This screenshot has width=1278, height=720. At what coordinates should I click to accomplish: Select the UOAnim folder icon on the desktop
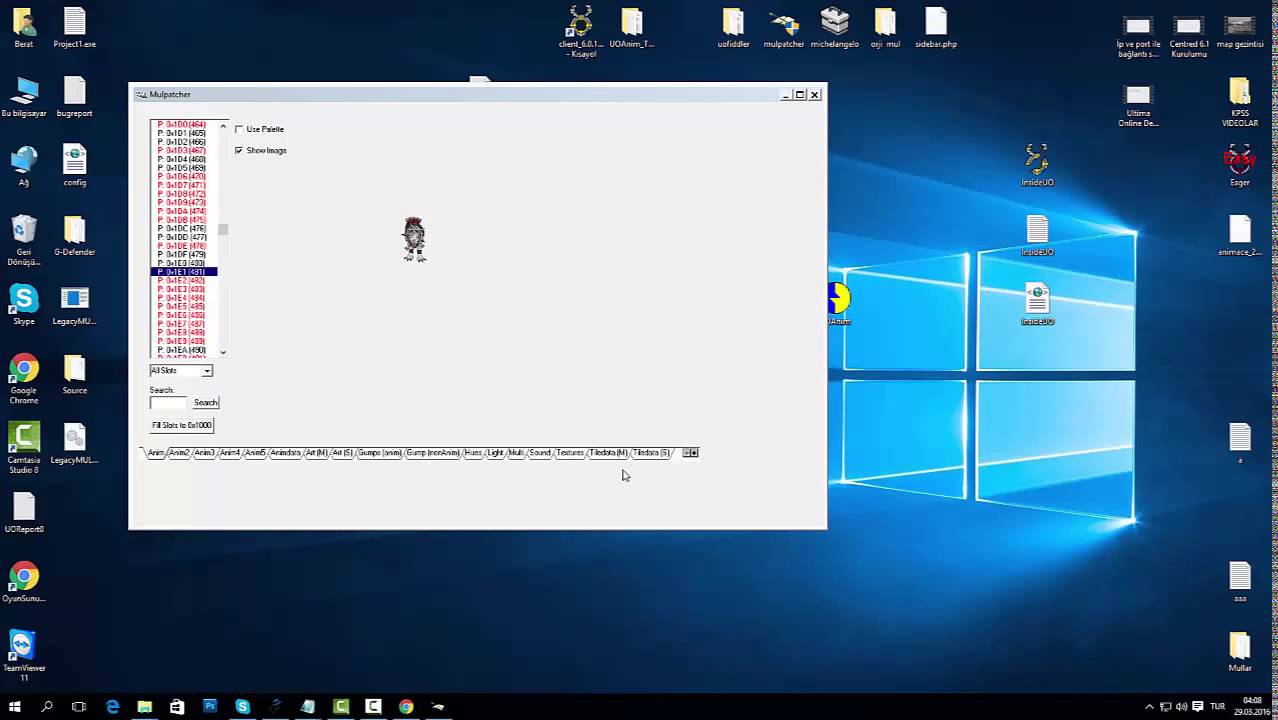pyautogui.click(x=631, y=27)
